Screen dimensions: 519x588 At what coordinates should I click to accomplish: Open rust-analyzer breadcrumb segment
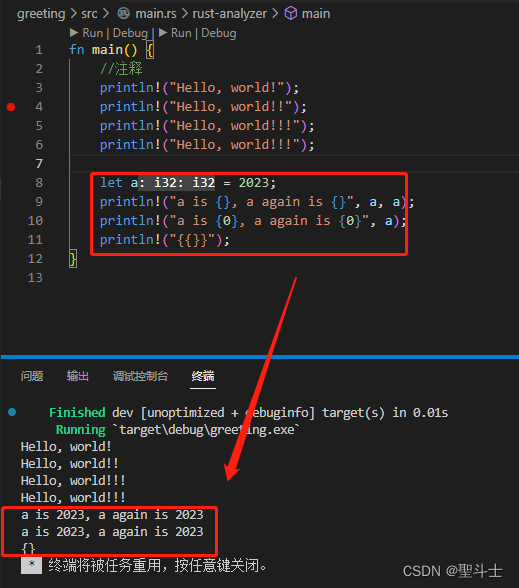point(230,14)
